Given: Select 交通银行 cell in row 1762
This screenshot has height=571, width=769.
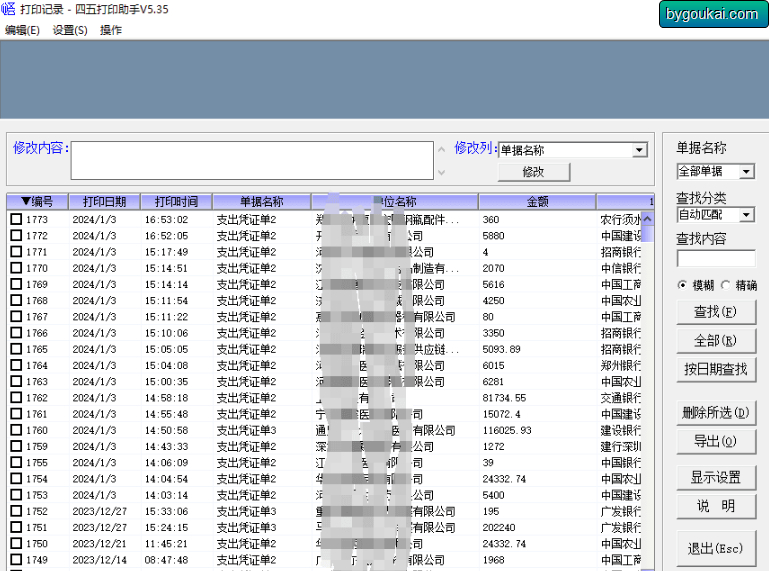Looking at the screenshot, I should [x=621, y=398].
